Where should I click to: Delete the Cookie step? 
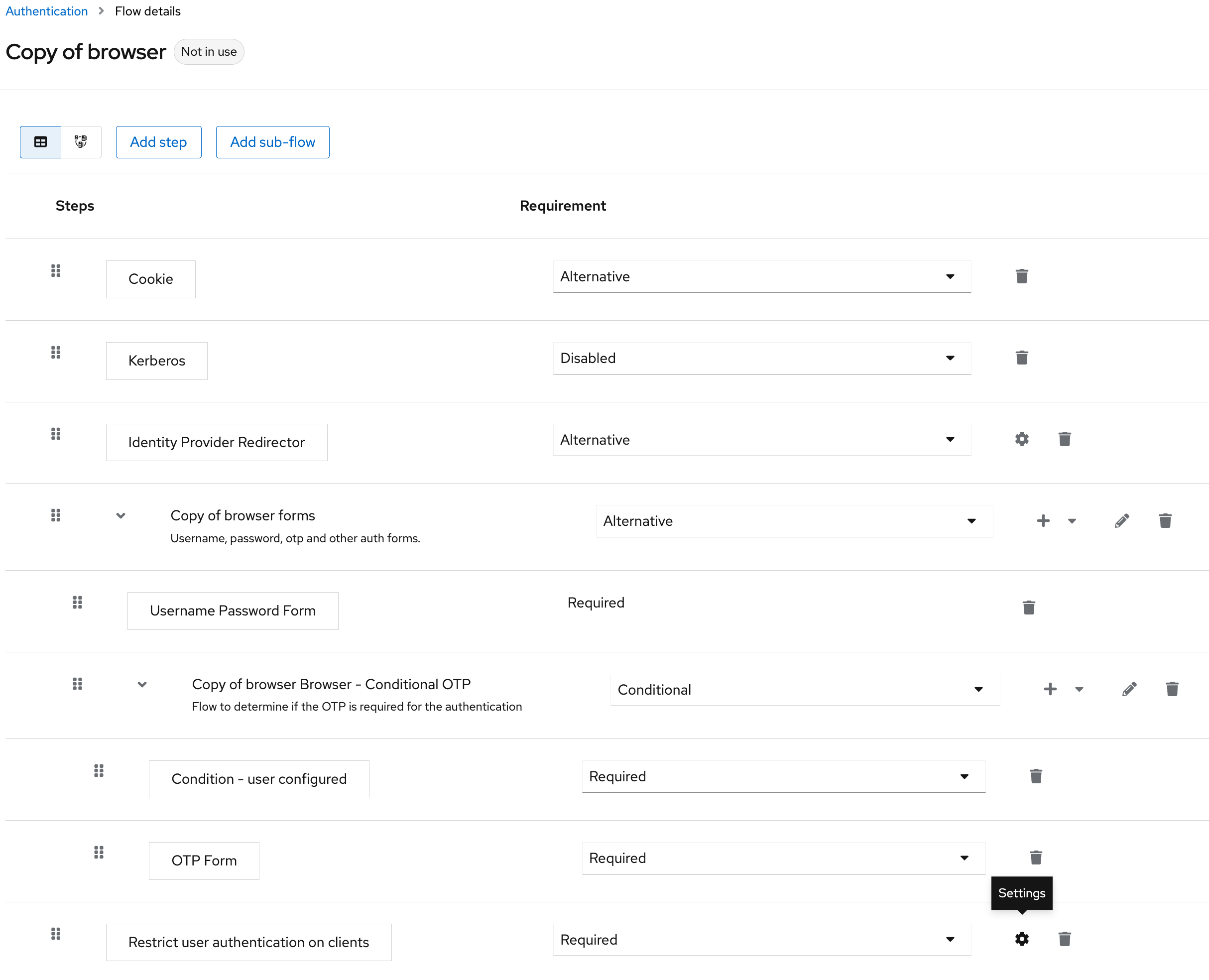1021,276
